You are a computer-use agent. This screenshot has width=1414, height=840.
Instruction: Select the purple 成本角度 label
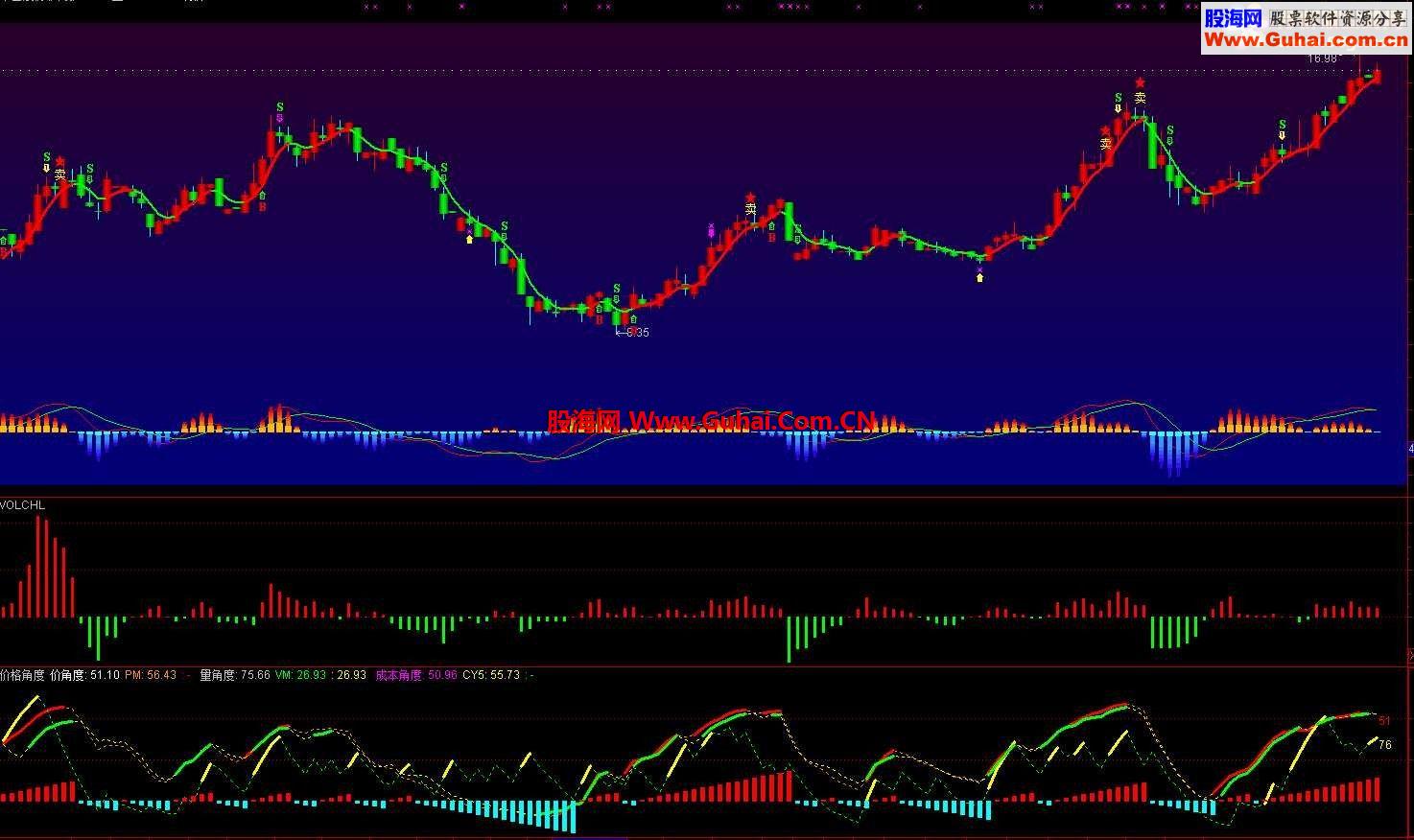coord(399,675)
